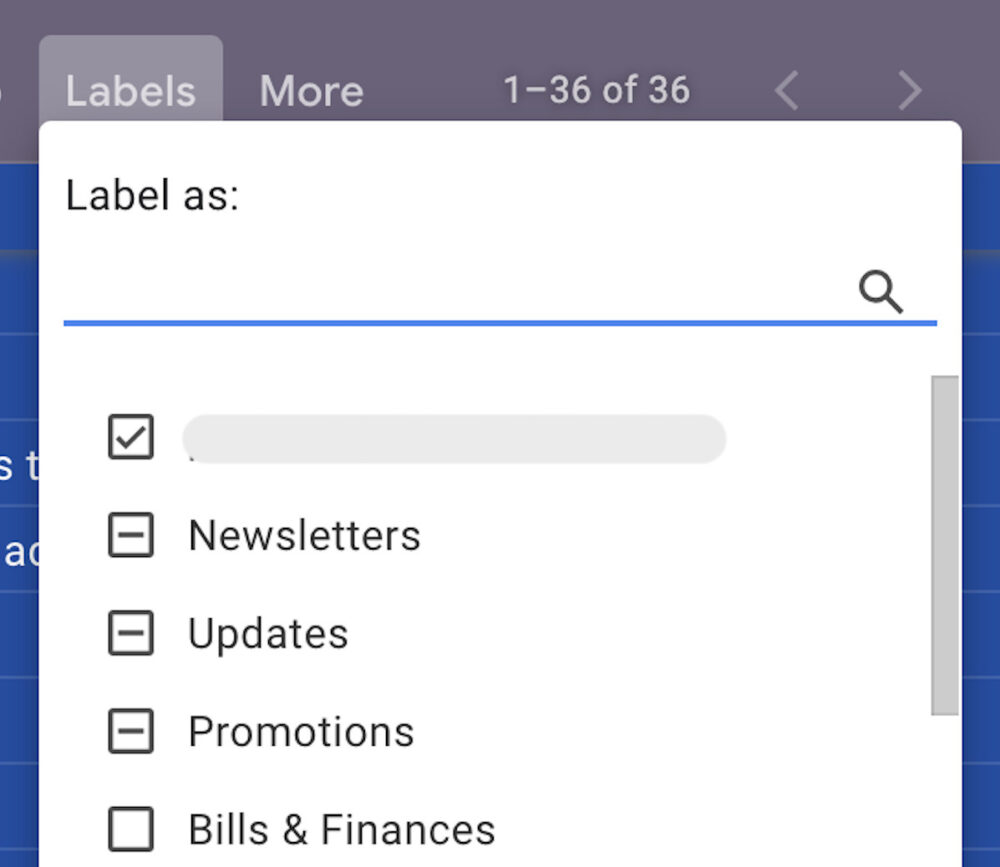Click the empty checkbox beside Bills & Finances
The width and height of the screenshot is (1000, 867).
point(130,830)
